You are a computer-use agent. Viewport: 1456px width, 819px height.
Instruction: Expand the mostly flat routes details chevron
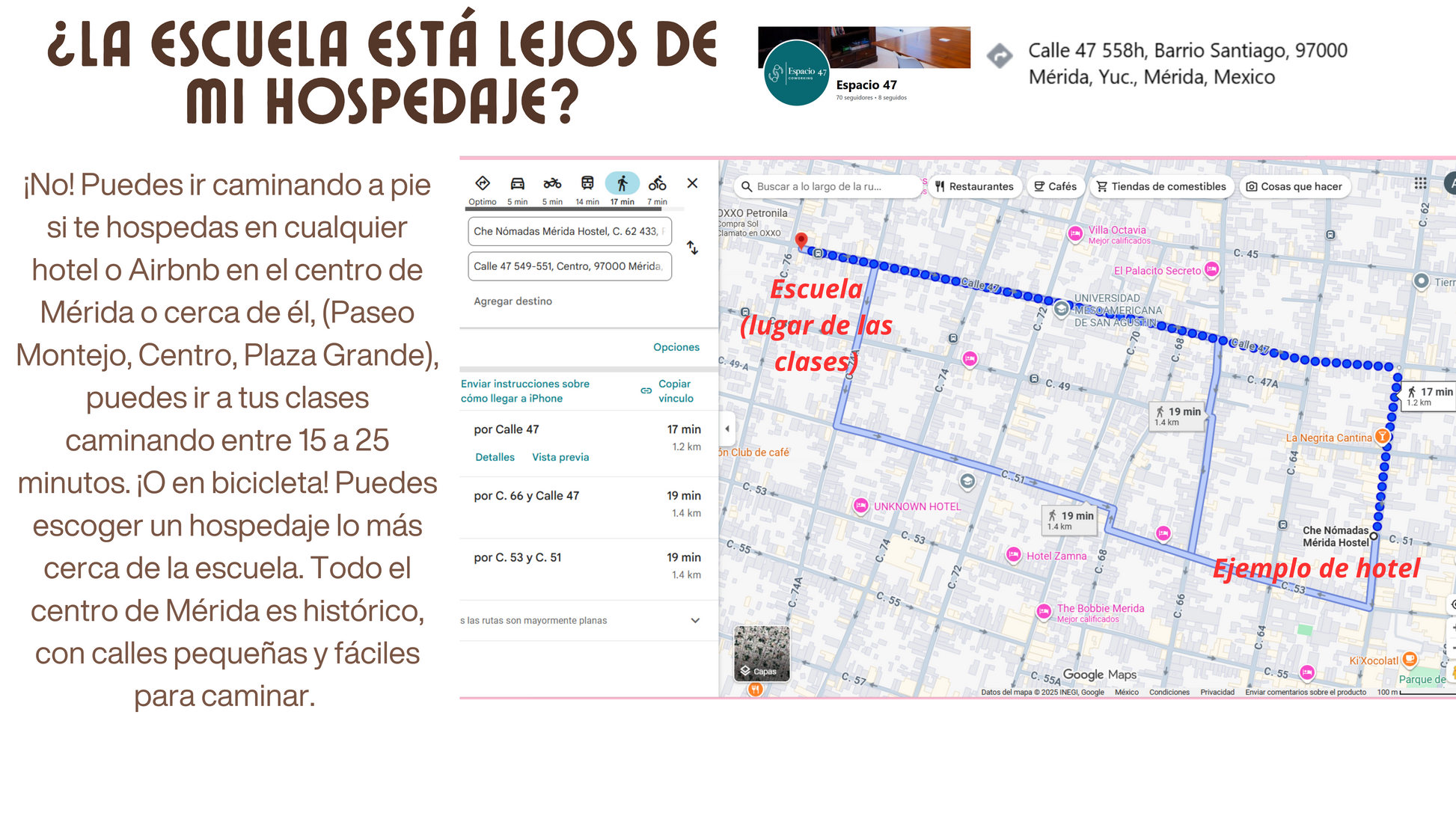695,620
